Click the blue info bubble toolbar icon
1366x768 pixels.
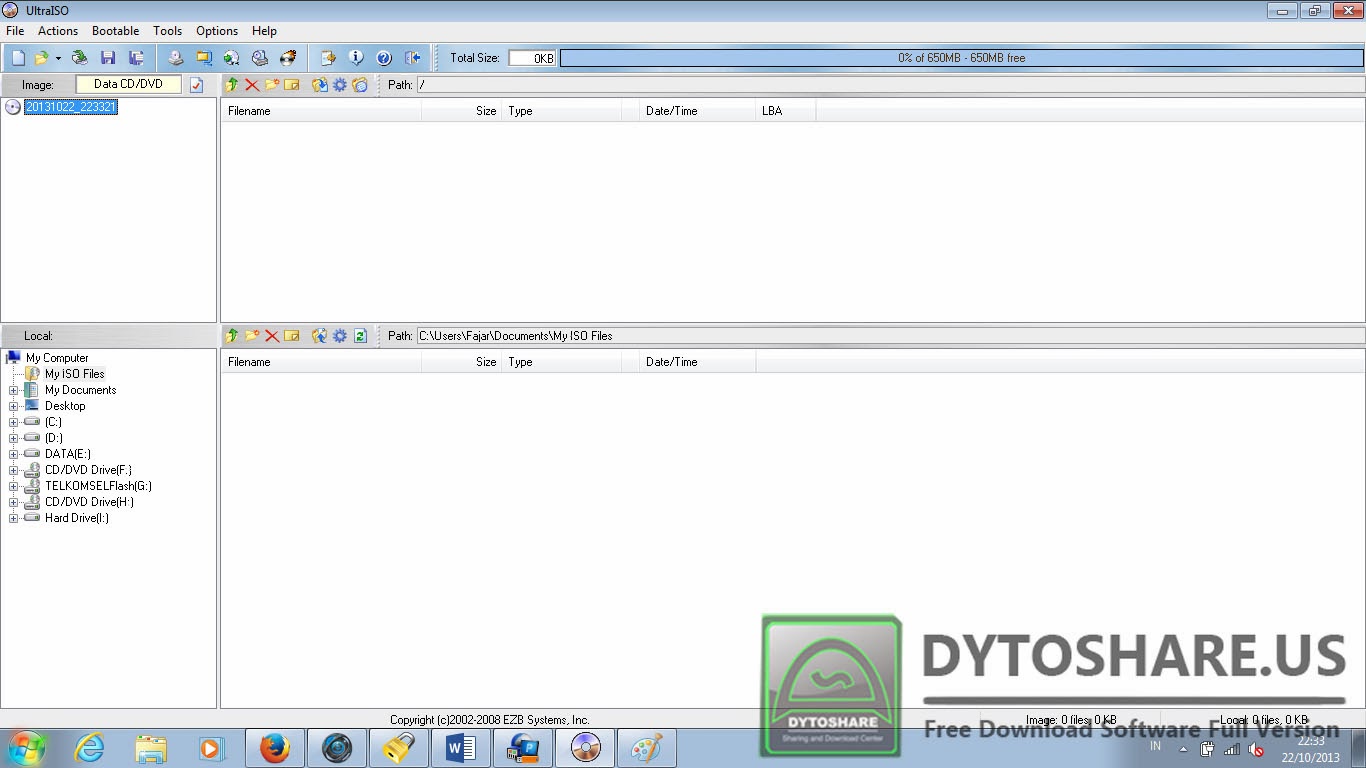355,58
